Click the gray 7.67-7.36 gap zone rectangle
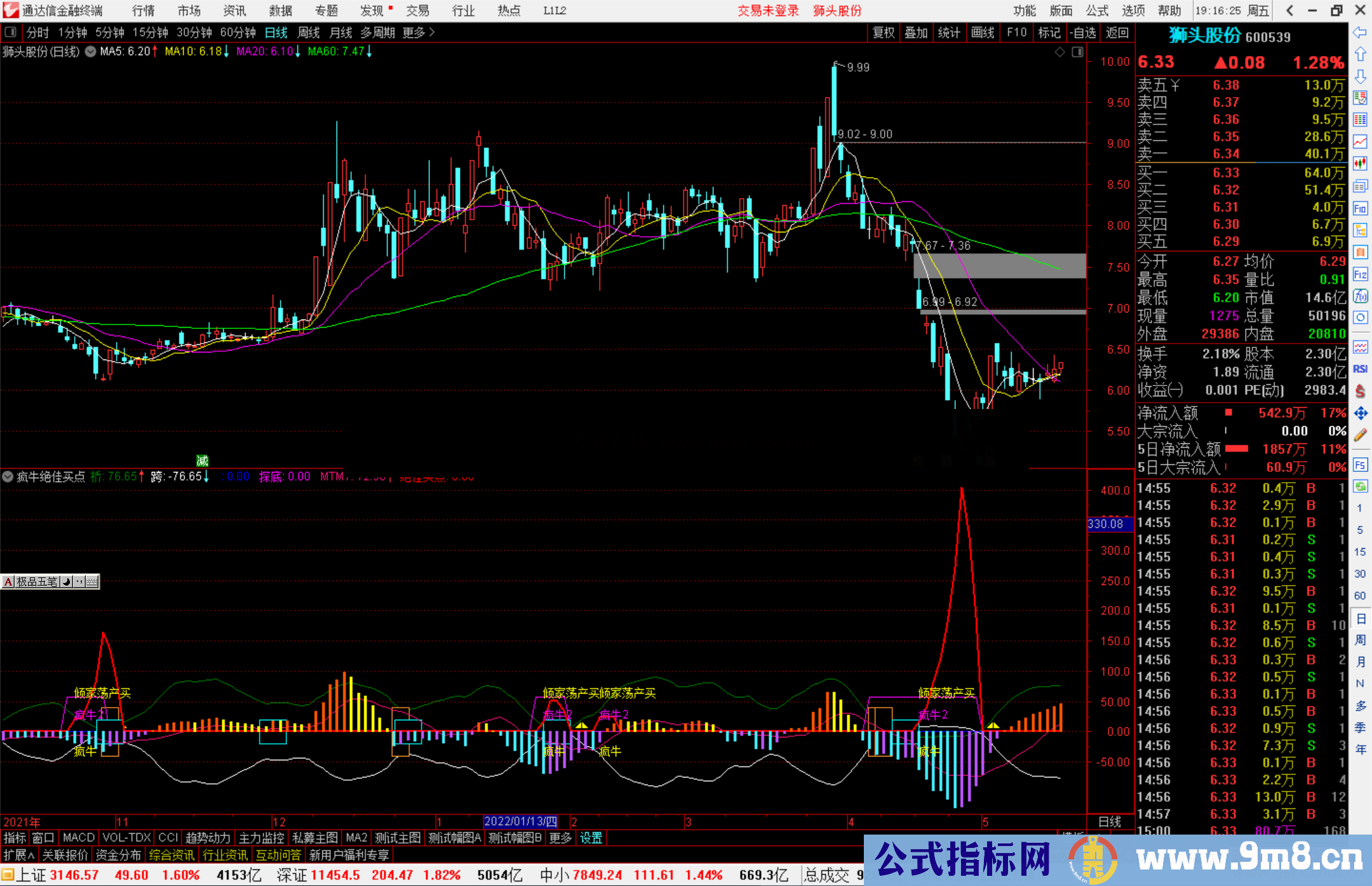The width and height of the screenshot is (1372, 886). tap(999, 266)
